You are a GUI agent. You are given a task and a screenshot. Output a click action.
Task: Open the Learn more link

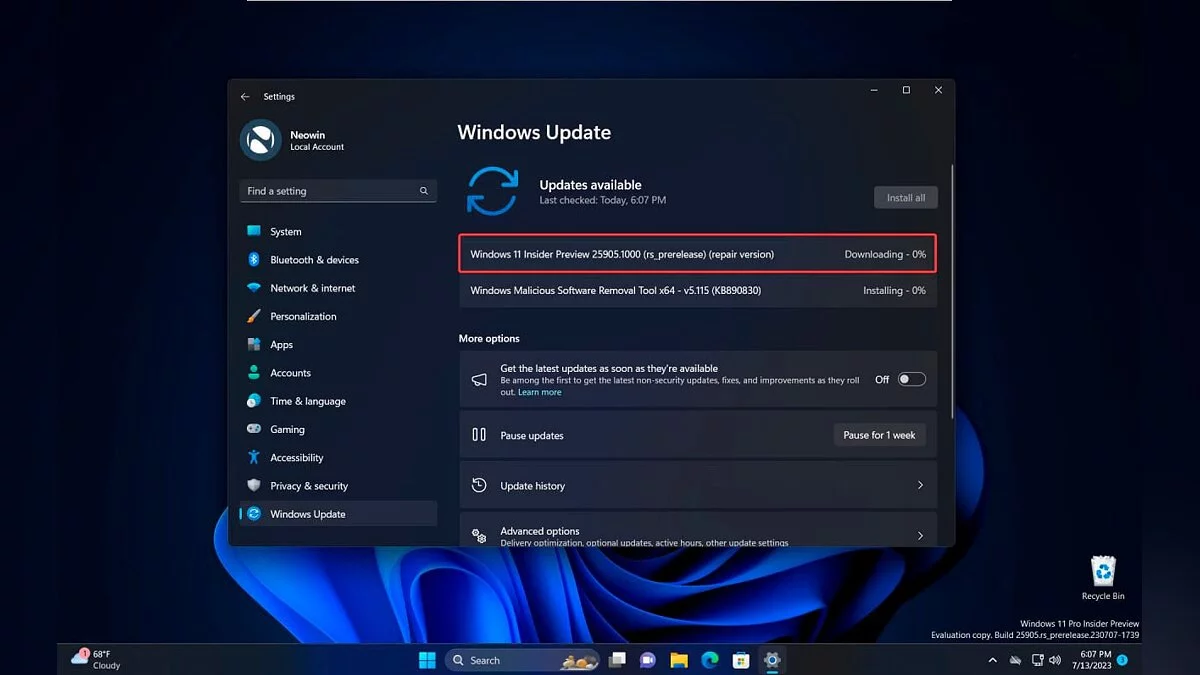pos(540,393)
